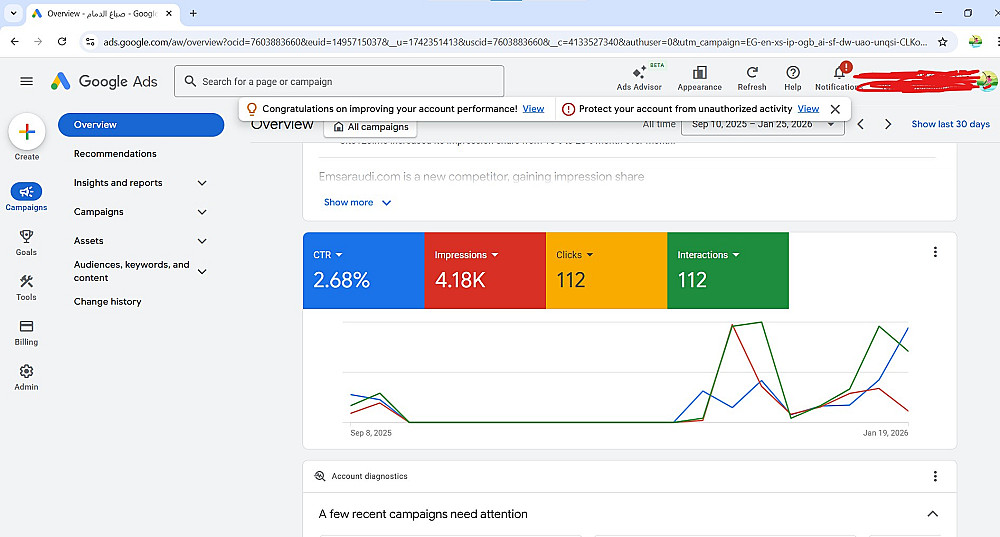Open the Help icon
This screenshot has width=1000, height=537.
coord(793,73)
